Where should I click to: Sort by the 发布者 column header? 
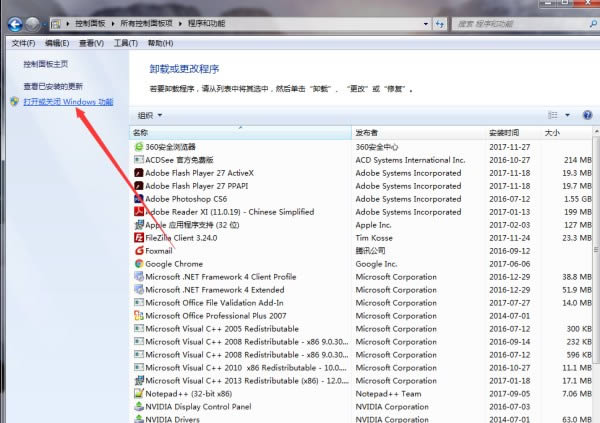pos(418,133)
